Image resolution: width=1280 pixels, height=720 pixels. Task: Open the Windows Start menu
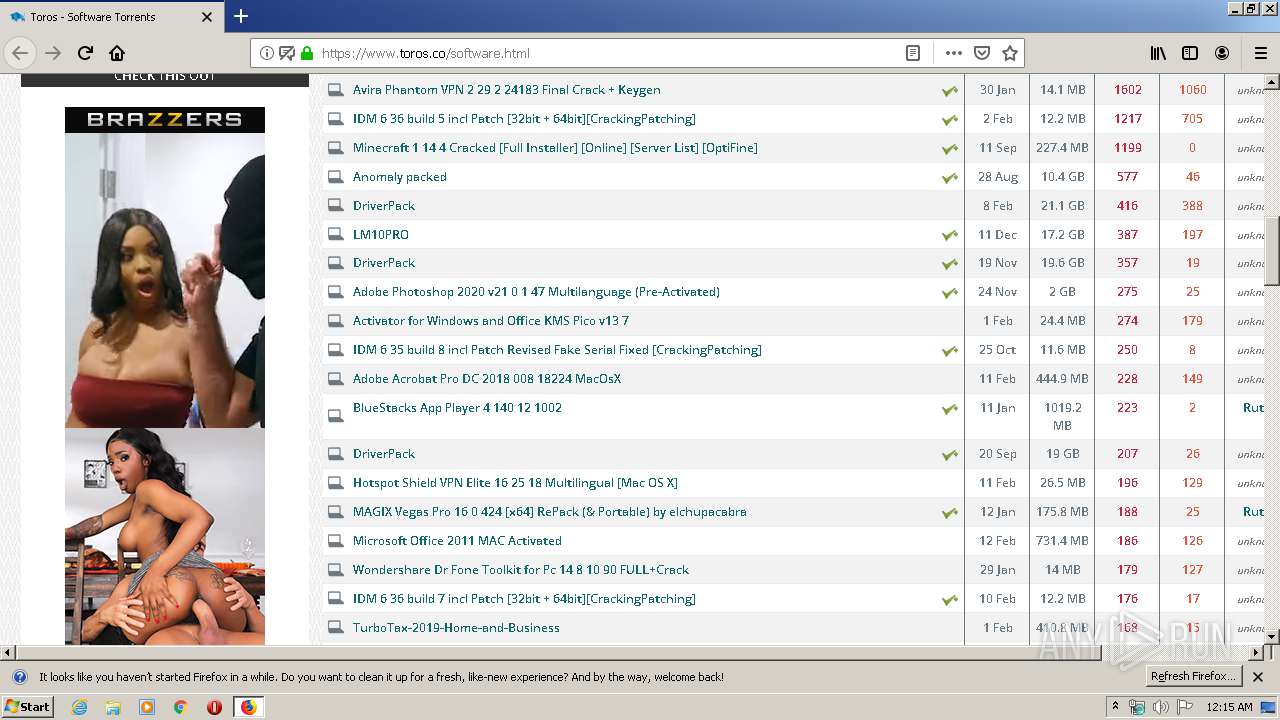pyautogui.click(x=28, y=706)
